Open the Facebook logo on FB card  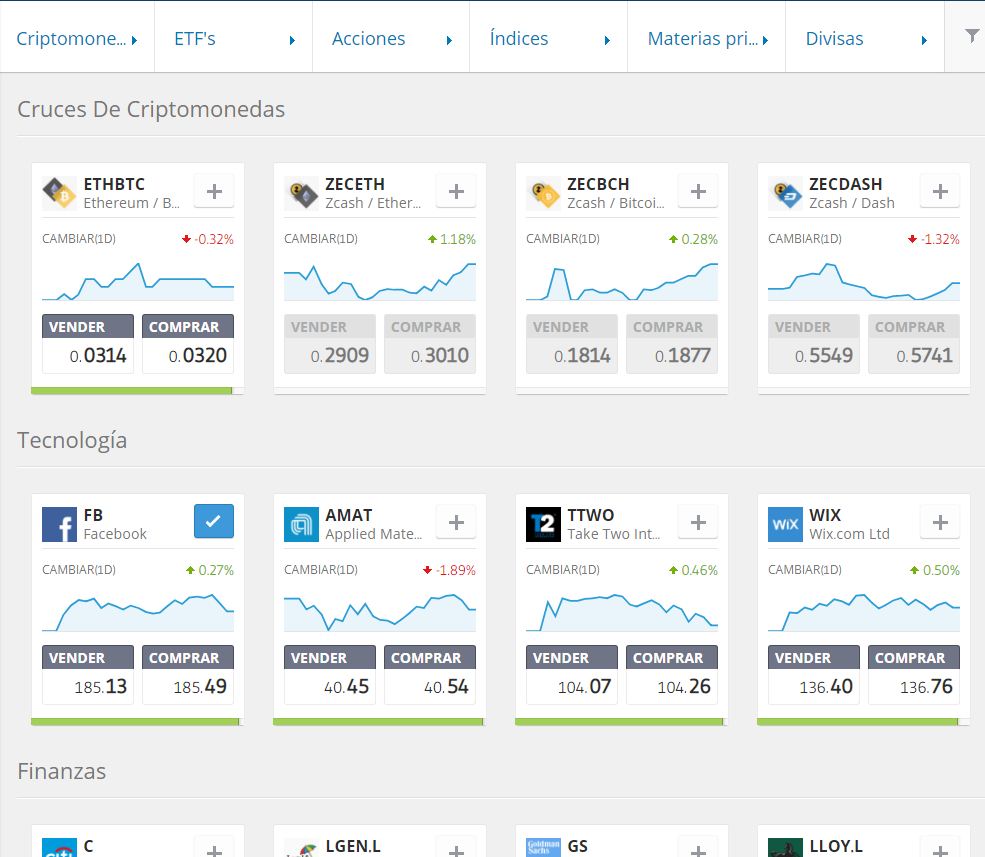[x=59, y=524]
